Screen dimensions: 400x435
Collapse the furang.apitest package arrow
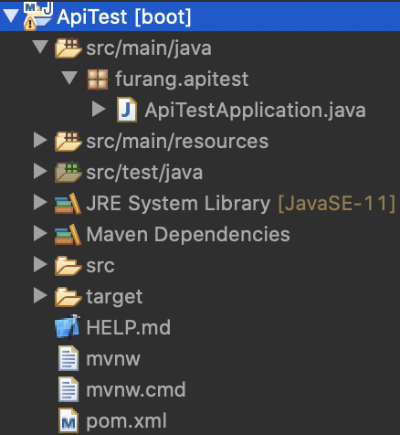pyautogui.click(x=70, y=78)
